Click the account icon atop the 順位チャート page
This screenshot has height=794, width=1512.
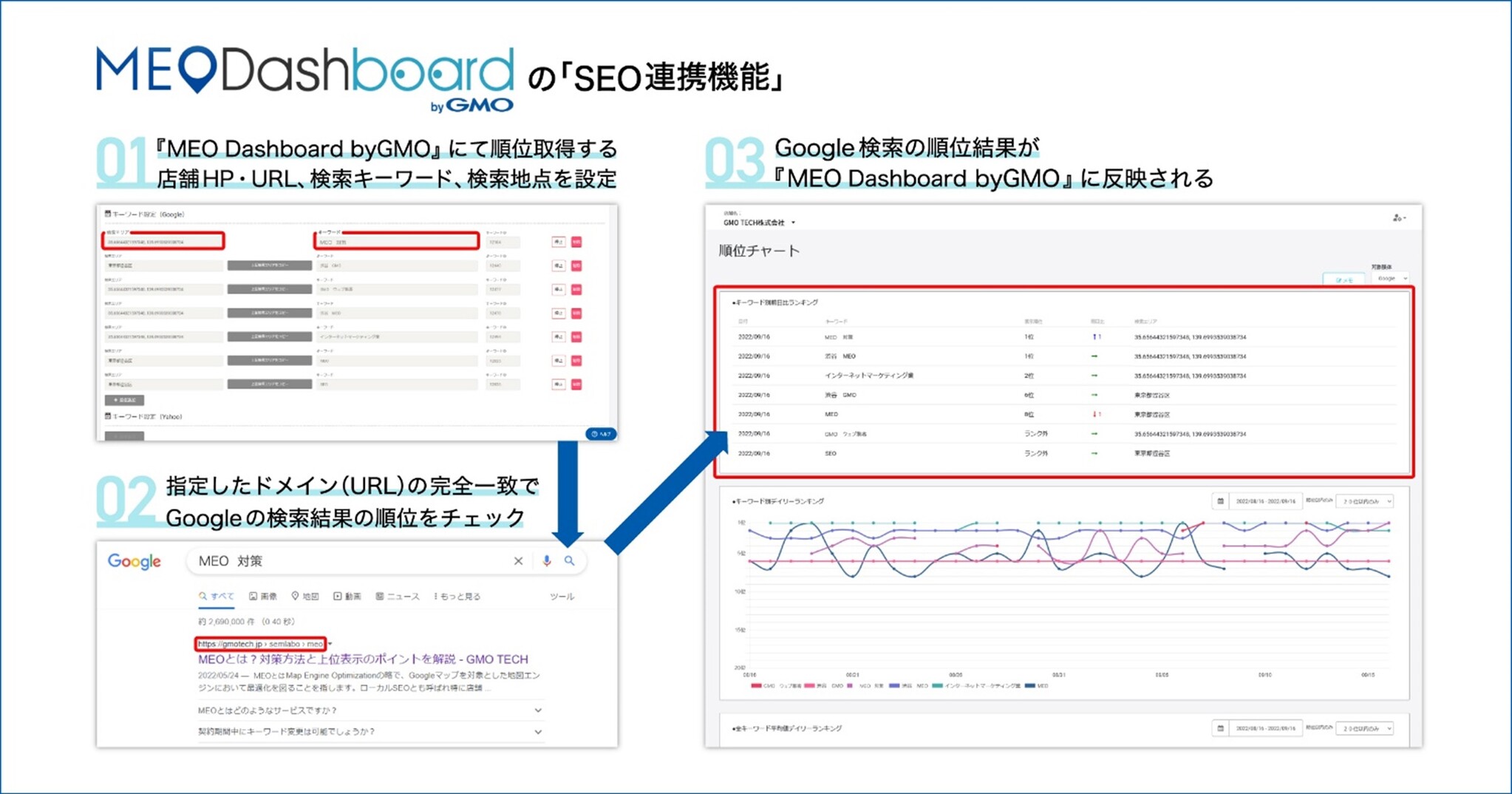pos(1397,217)
